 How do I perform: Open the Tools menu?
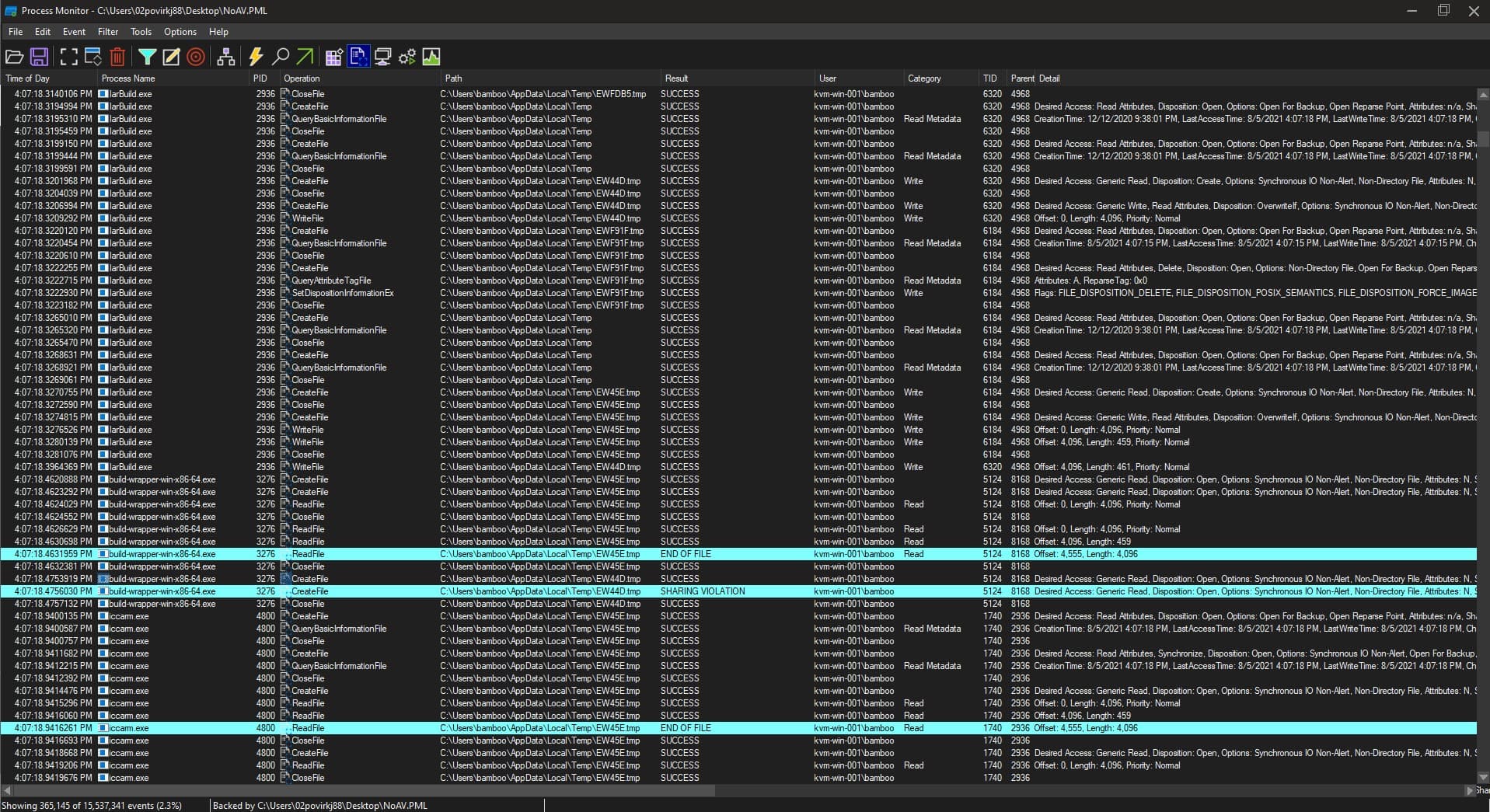[141, 32]
